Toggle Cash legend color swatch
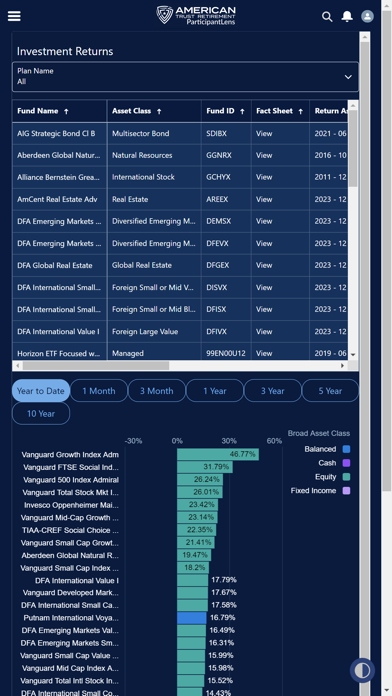Screen dimensions: 392x696 point(346,463)
